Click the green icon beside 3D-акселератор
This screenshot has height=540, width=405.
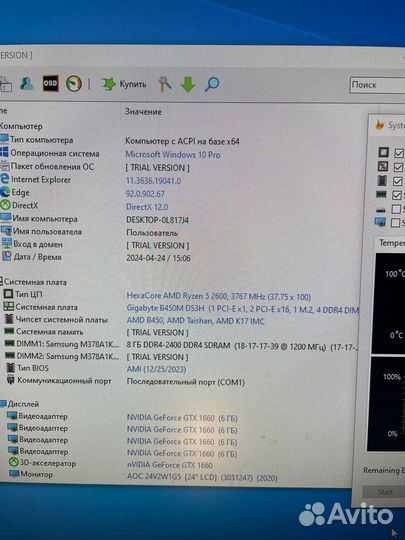(x=13, y=462)
